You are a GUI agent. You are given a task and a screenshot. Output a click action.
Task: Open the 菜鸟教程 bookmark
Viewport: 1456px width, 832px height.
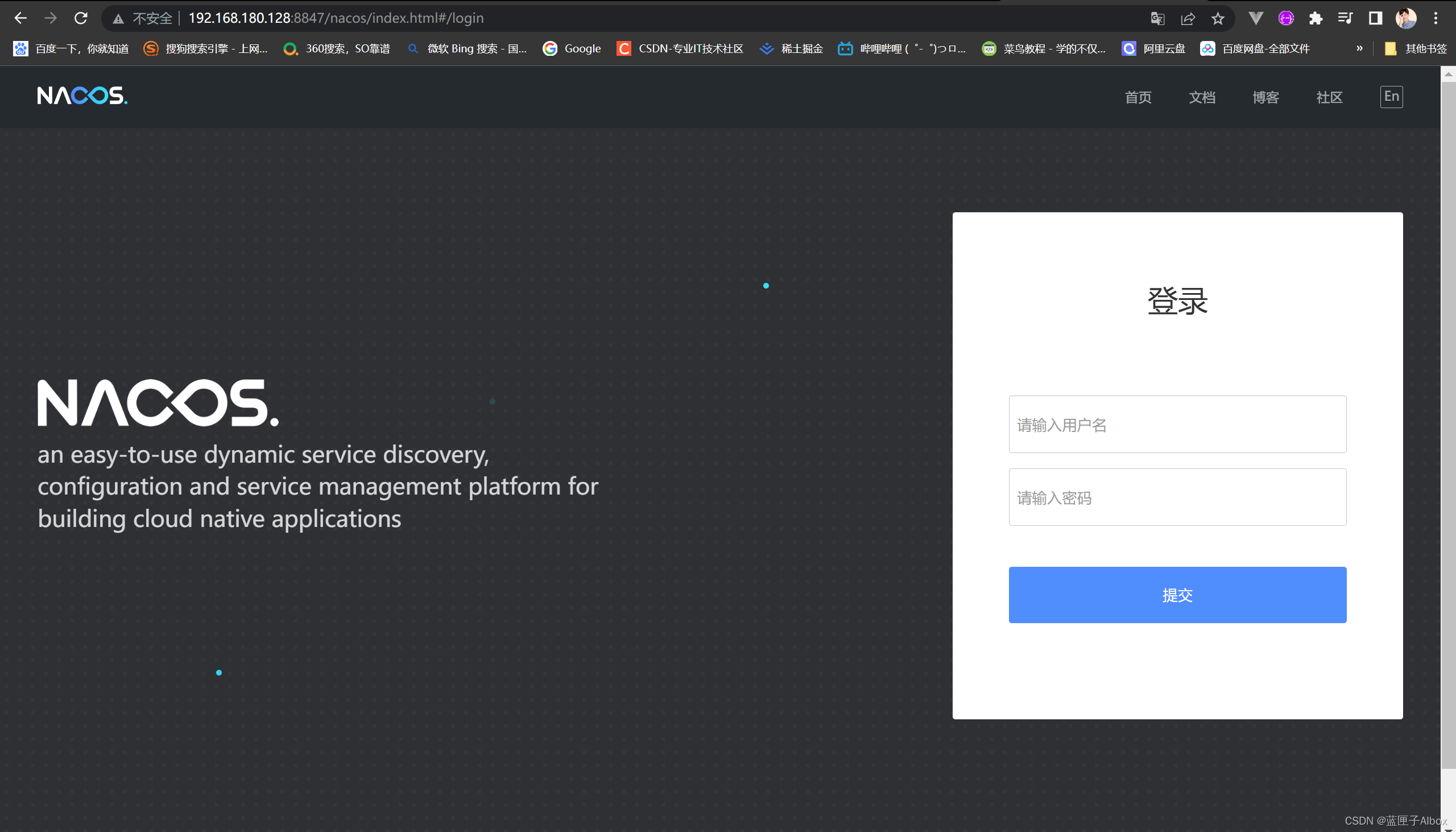tap(1044, 48)
